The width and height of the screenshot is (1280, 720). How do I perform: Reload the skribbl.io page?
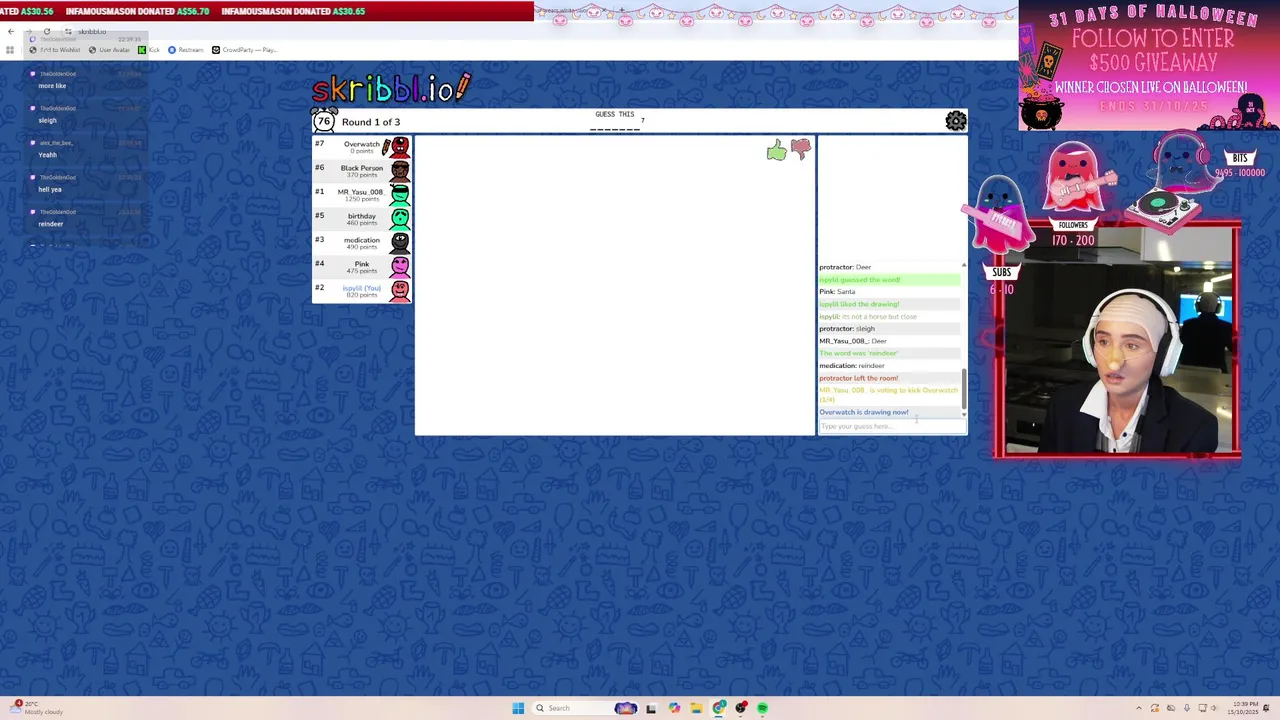pyautogui.click(x=47, y=32)
